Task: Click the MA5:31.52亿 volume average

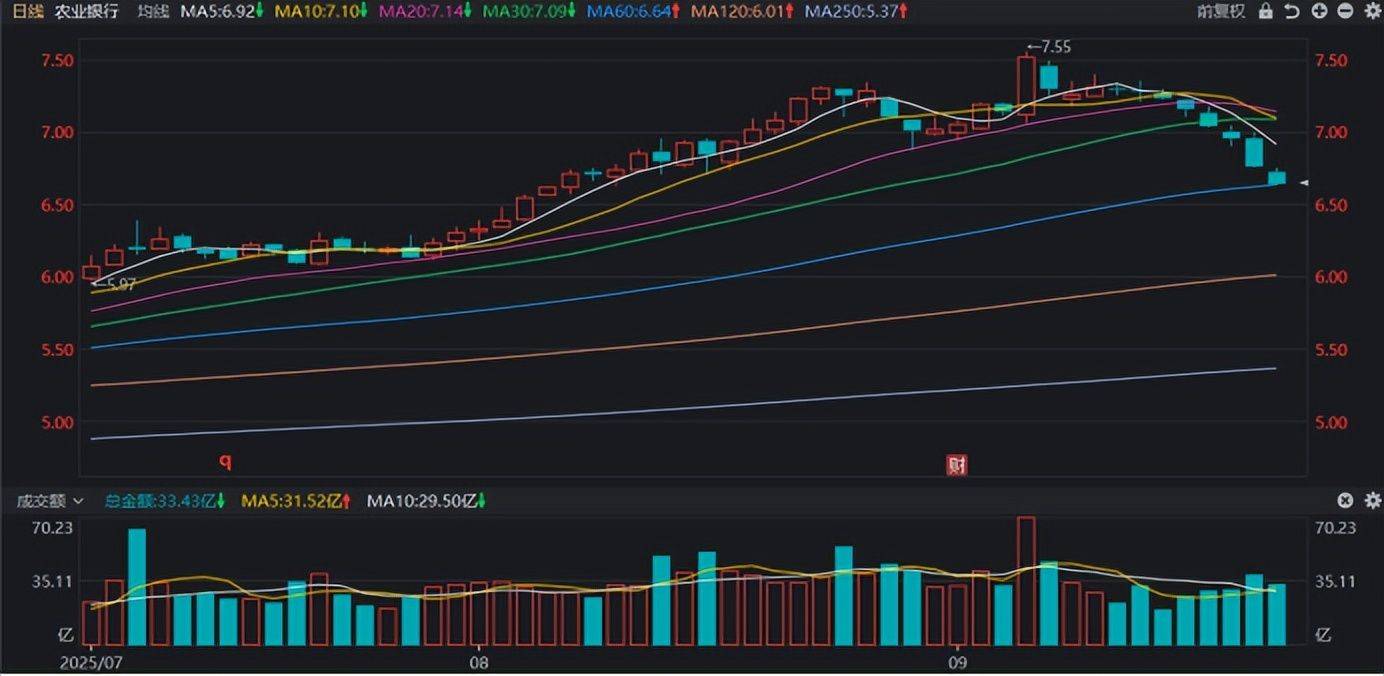Action: coord(297,500)
